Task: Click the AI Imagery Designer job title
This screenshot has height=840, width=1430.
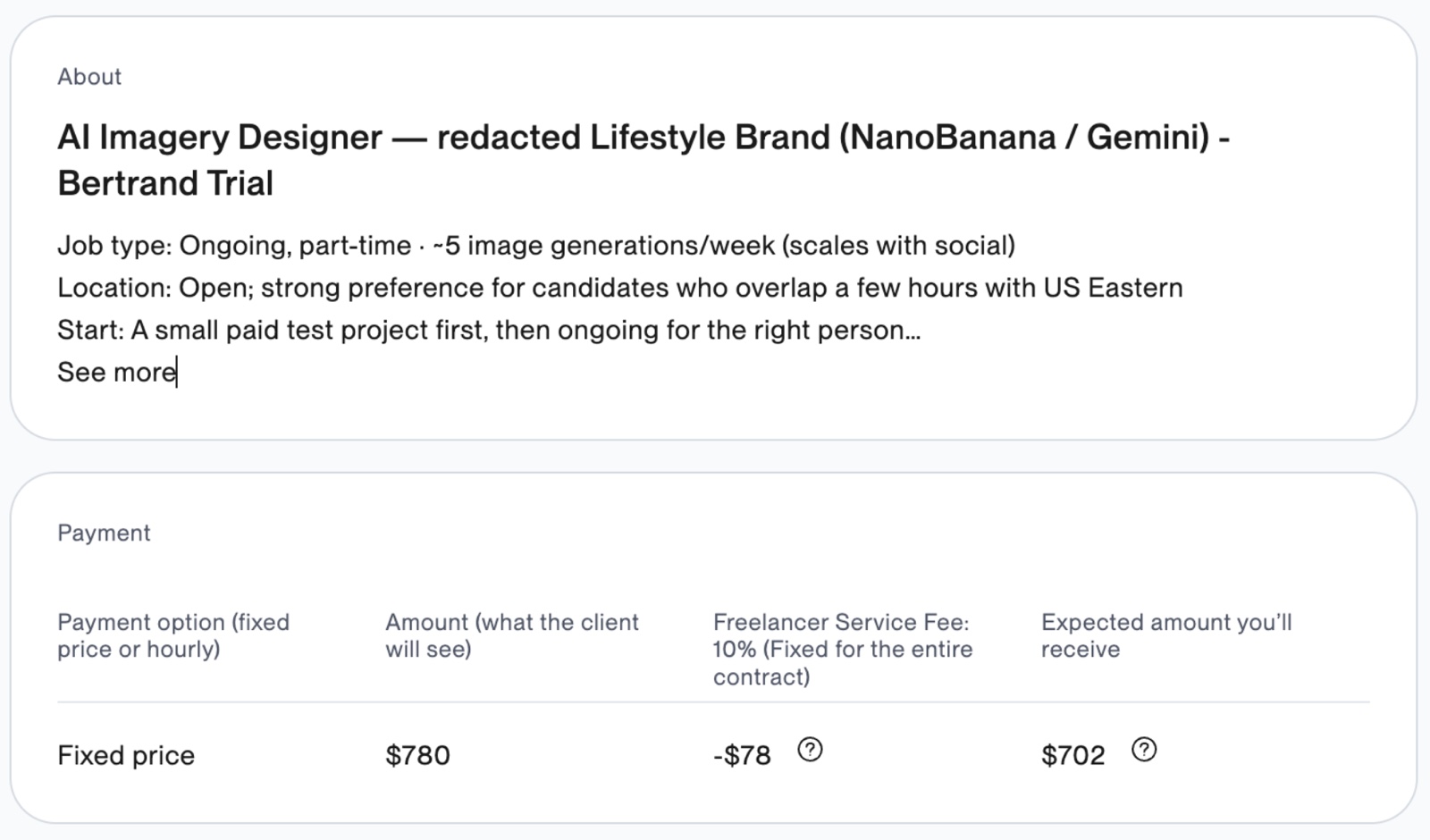Action: coord(643,160)
